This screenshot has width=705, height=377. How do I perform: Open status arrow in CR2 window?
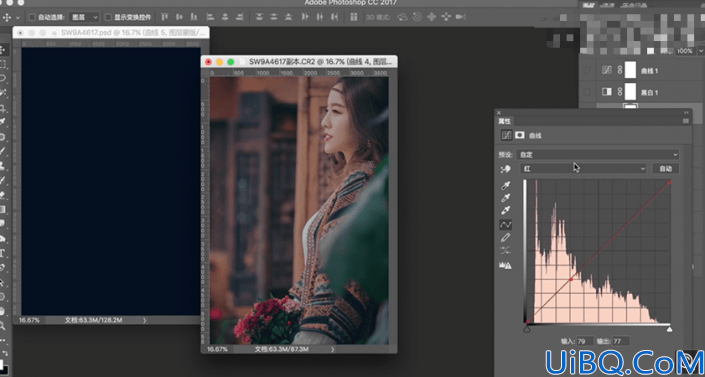(332, 349)
